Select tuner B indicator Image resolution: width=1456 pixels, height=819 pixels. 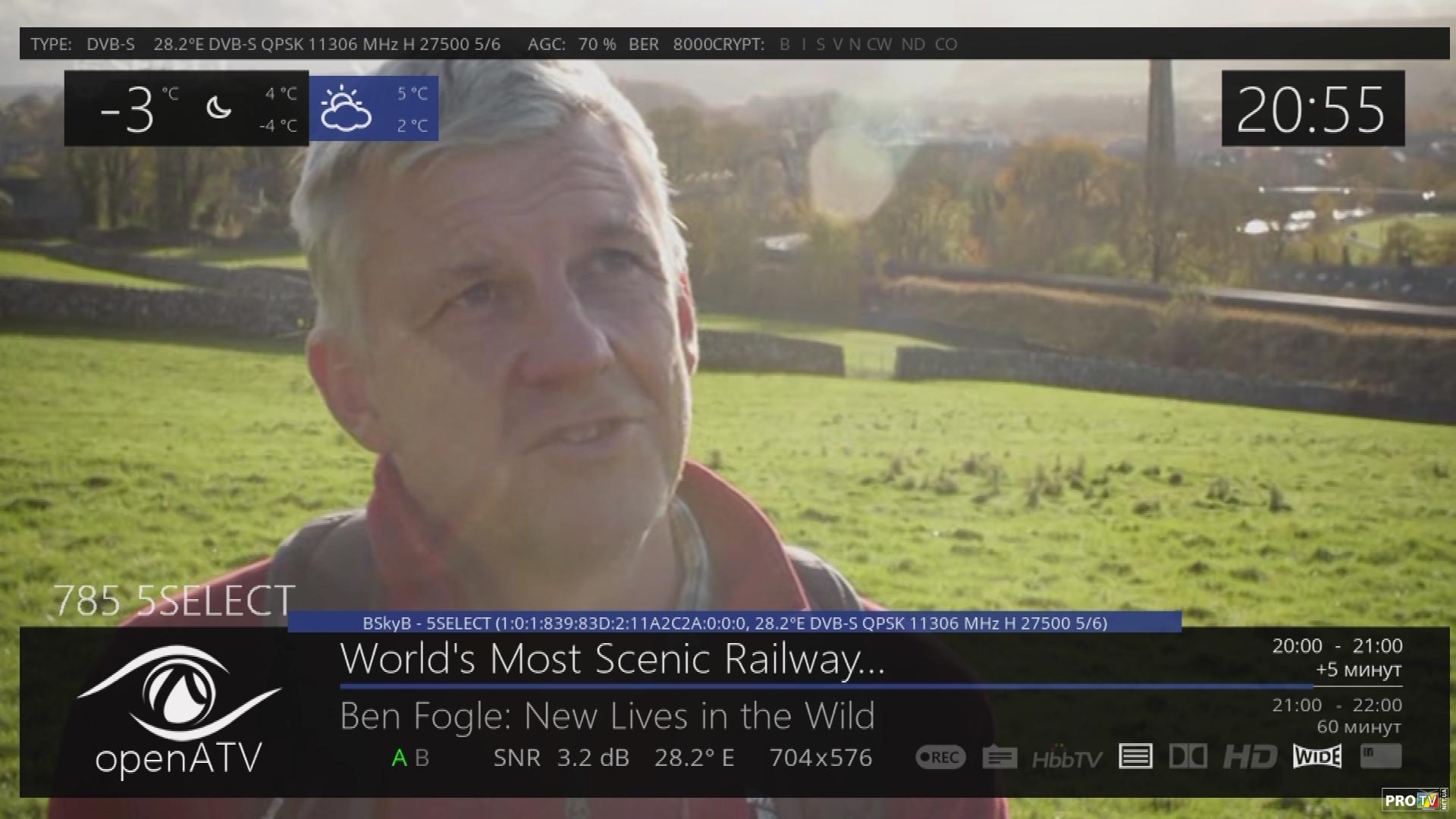point(422,758)
